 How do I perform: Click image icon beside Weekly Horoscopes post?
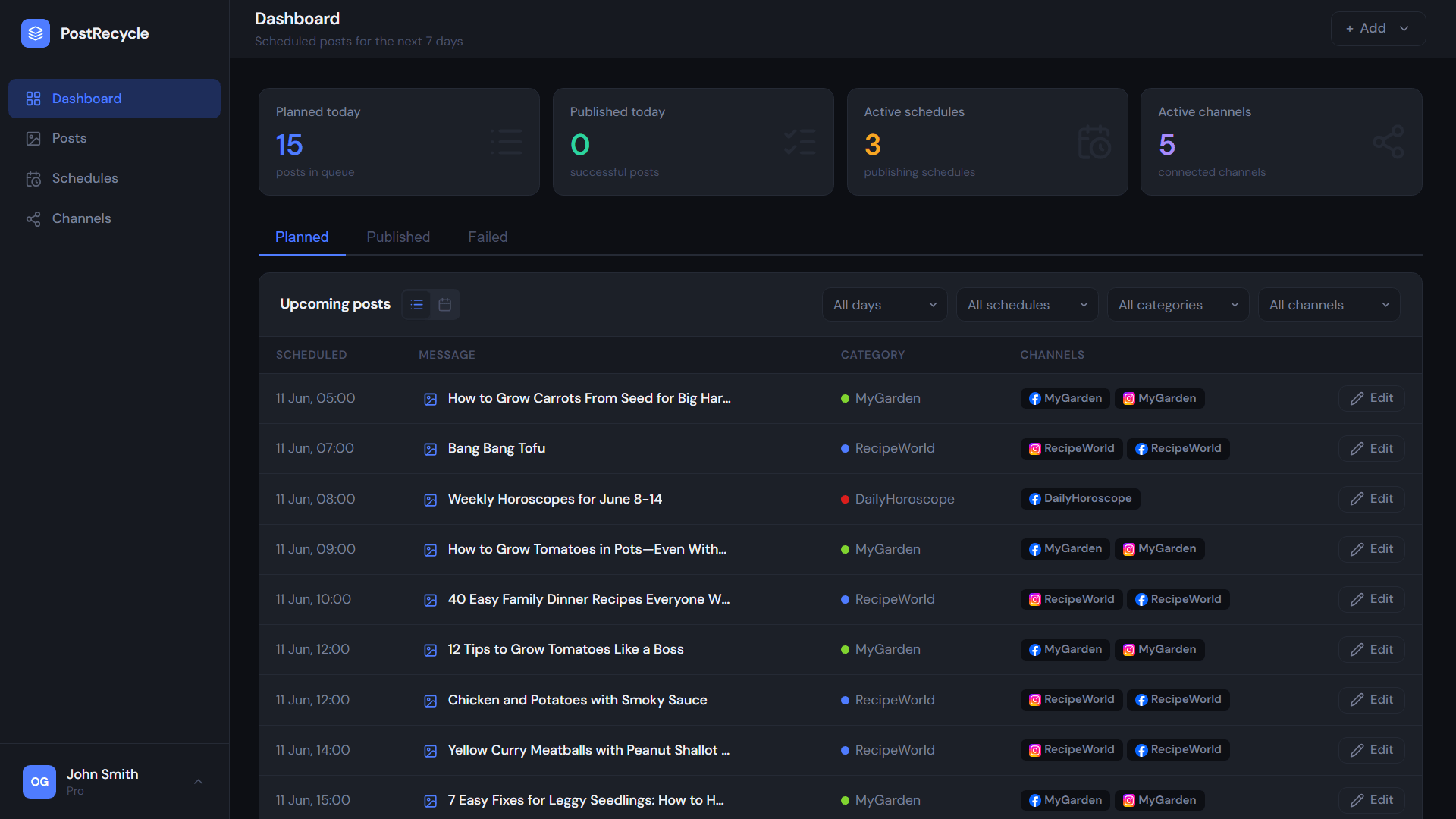430,500
